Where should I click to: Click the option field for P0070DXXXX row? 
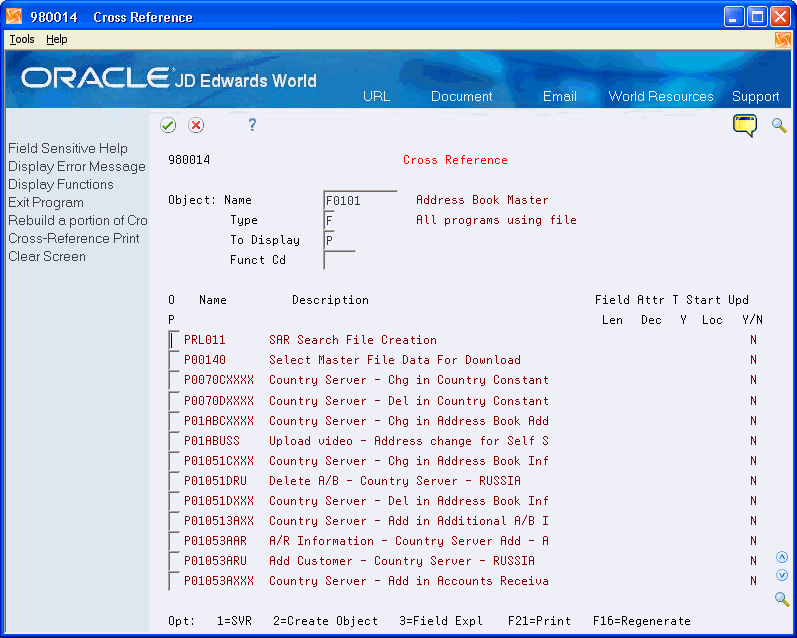pos(174,401)
